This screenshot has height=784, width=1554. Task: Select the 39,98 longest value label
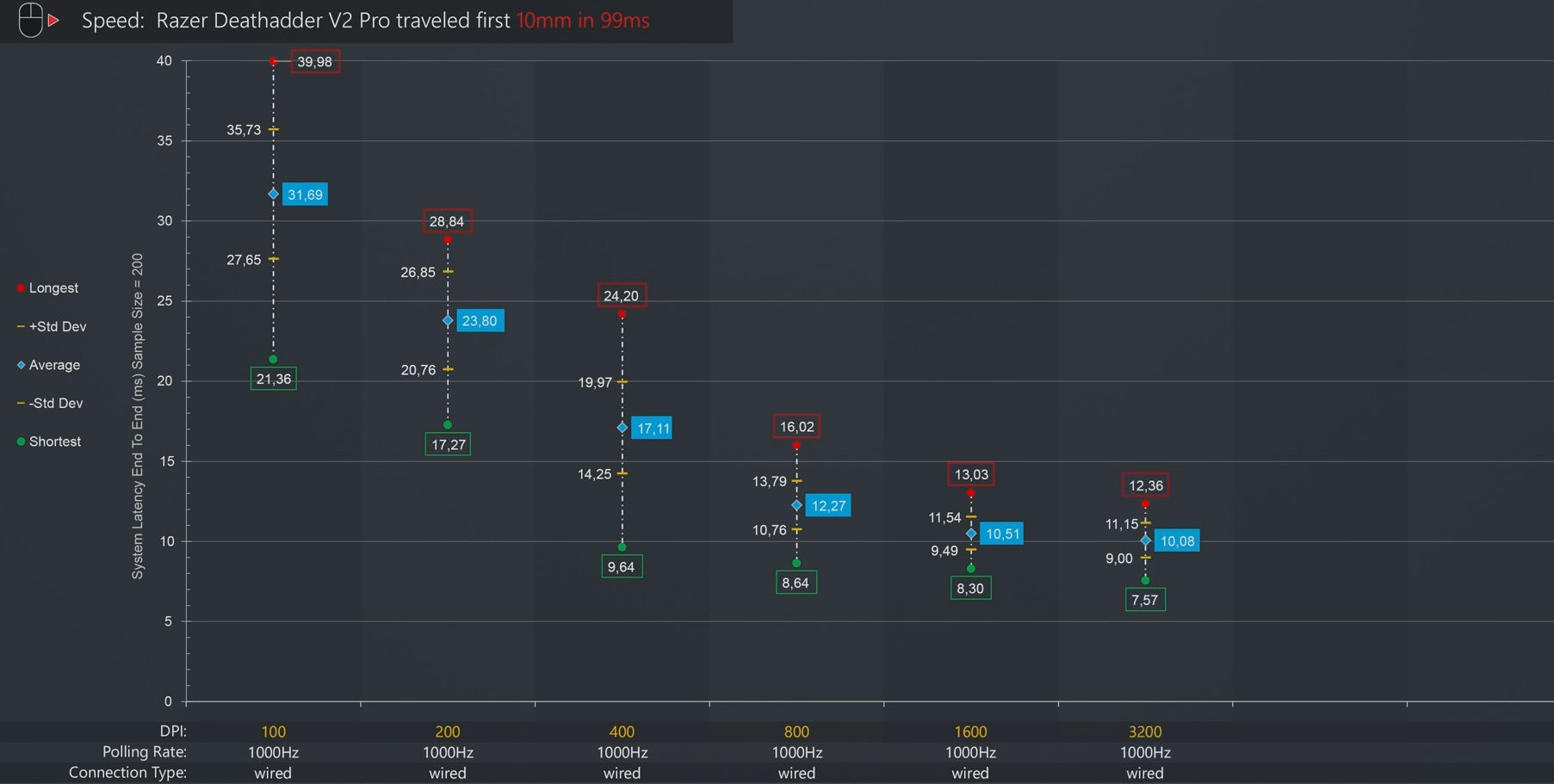[x=315, y=62]
